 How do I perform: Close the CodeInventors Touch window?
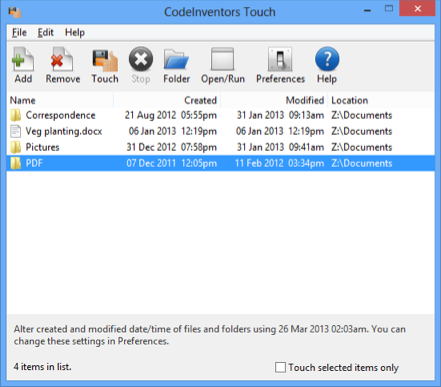(x=417, y=9)
